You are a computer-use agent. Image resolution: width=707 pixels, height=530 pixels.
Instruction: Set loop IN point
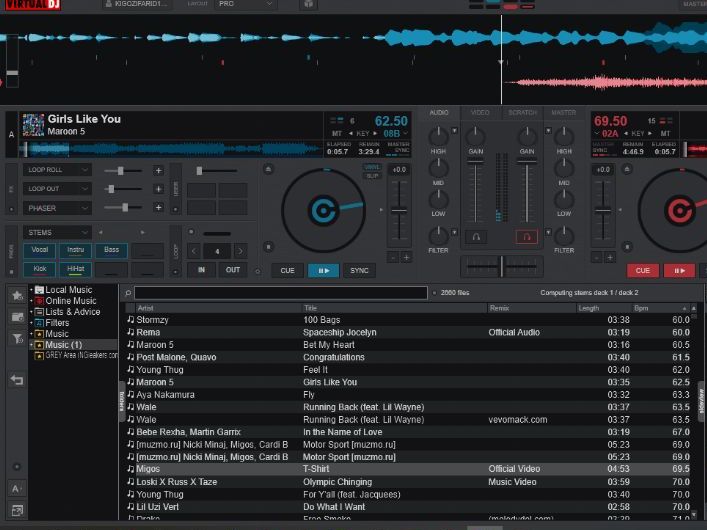pos(201,270)
